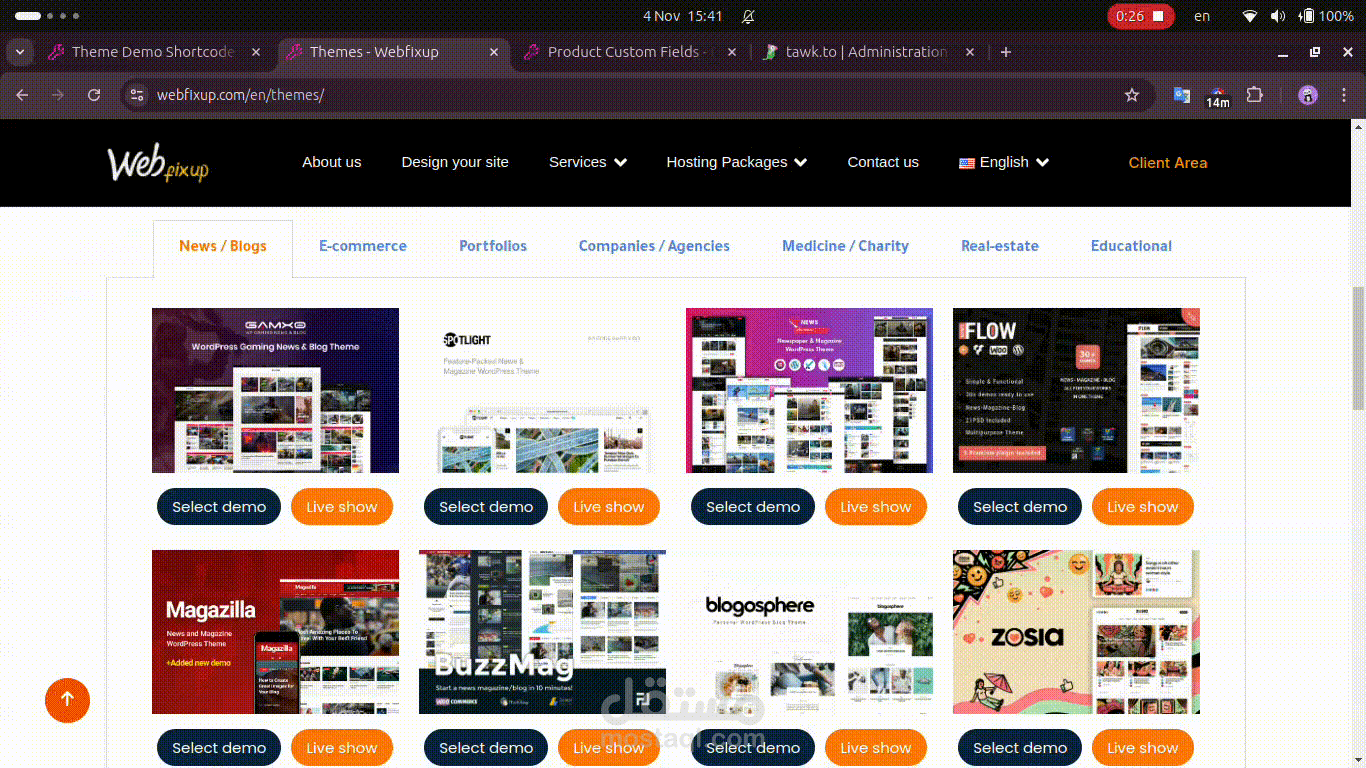
Task: Close the tawk.to Administration tab
Action: click(x=969, y=52)
